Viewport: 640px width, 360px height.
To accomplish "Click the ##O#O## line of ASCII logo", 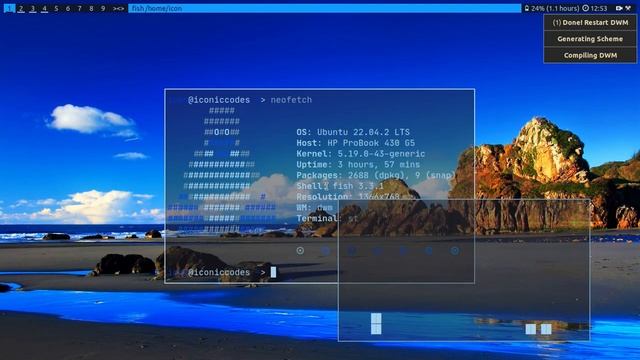I will pyautogui.click(x=222, y=132).
